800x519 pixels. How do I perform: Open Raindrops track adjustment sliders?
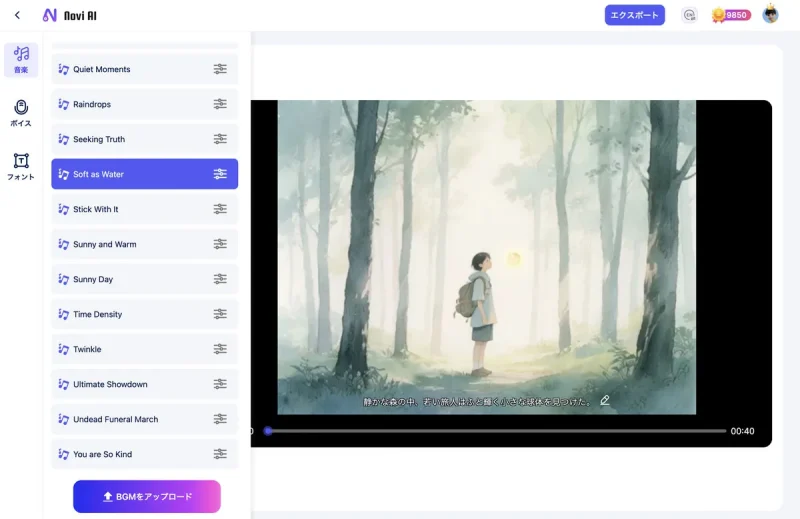pos(220,104)
